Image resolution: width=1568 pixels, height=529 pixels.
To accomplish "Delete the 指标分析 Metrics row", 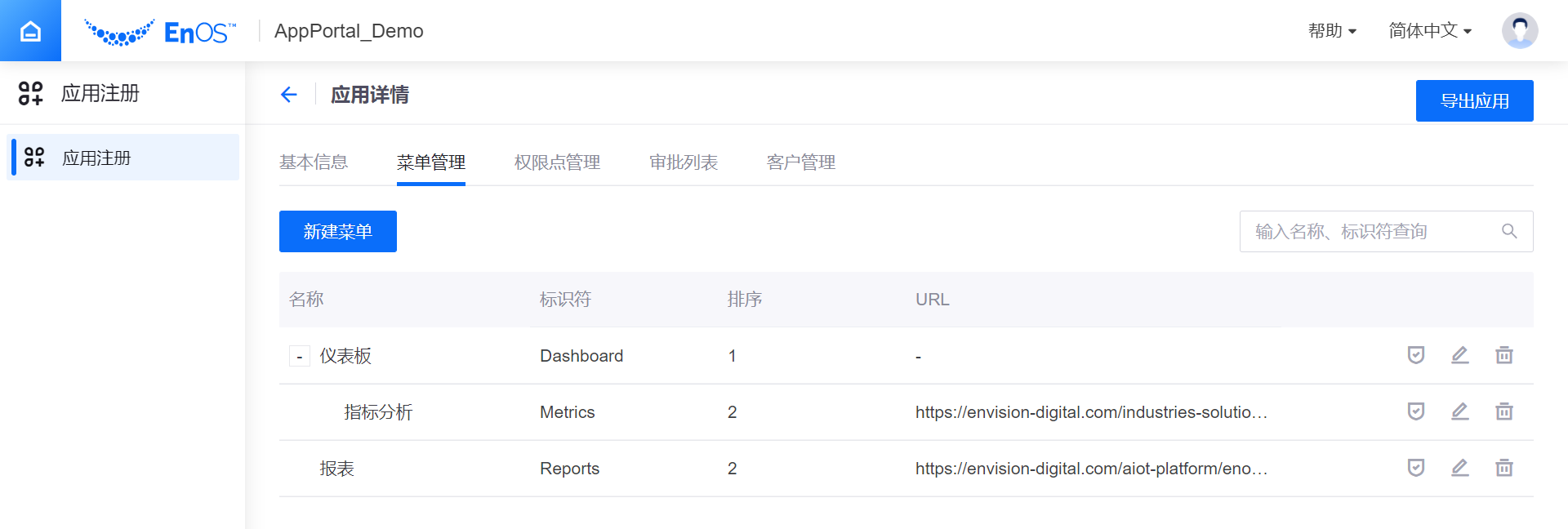I will click(1503, 411).
